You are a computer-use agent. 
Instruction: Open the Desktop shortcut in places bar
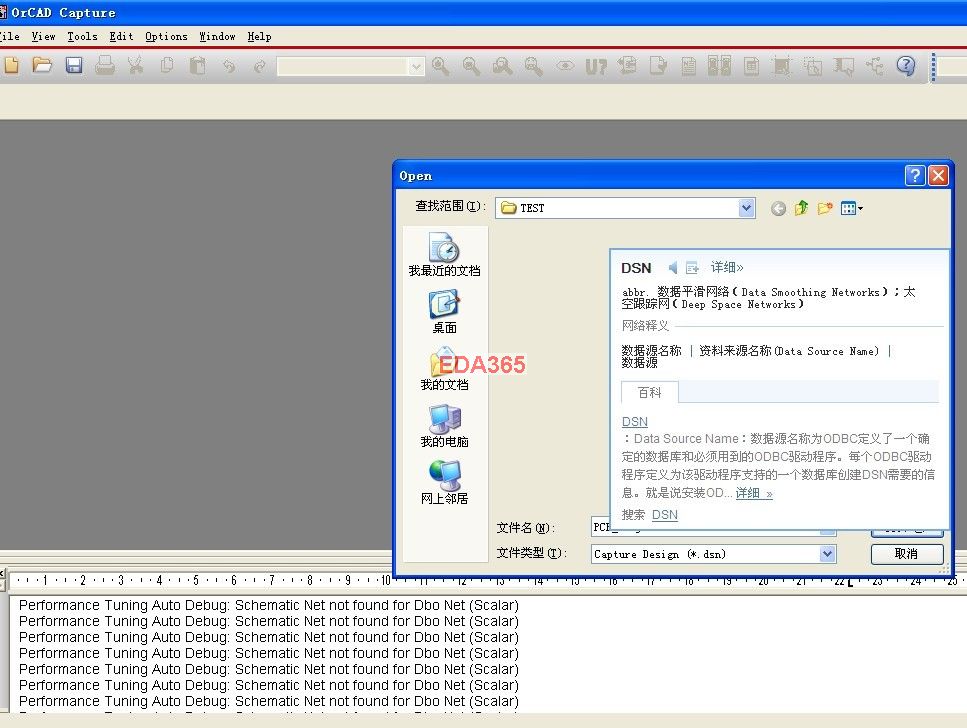click(x=444, y=312)
